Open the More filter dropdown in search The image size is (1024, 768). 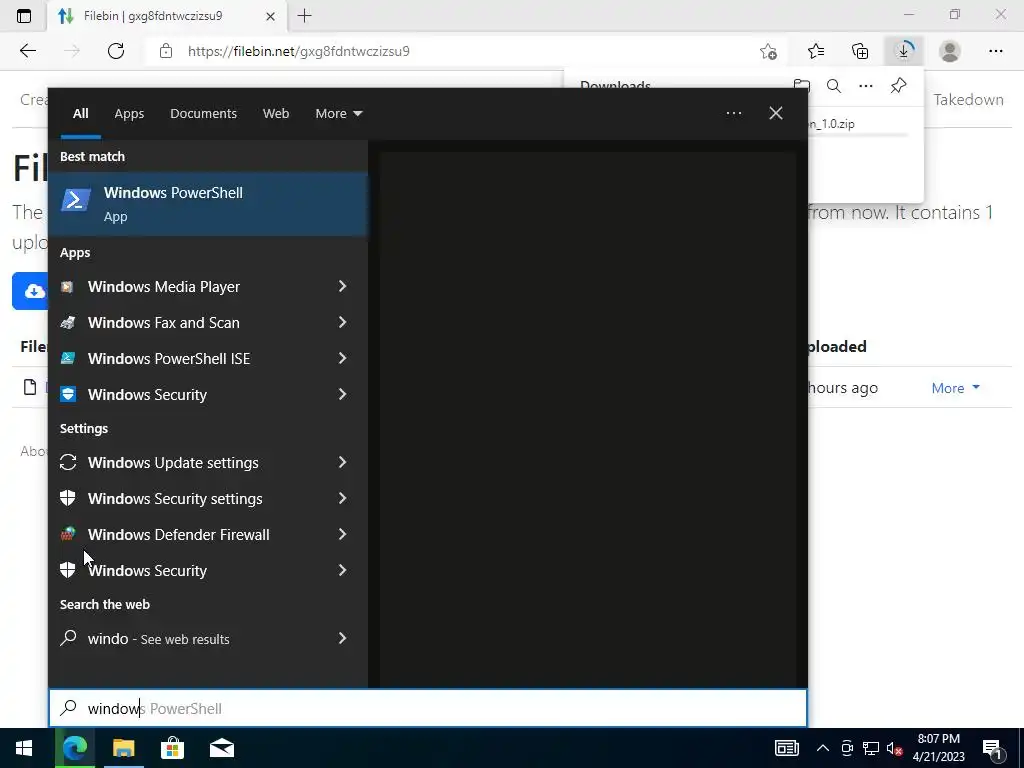pos(338,114)
